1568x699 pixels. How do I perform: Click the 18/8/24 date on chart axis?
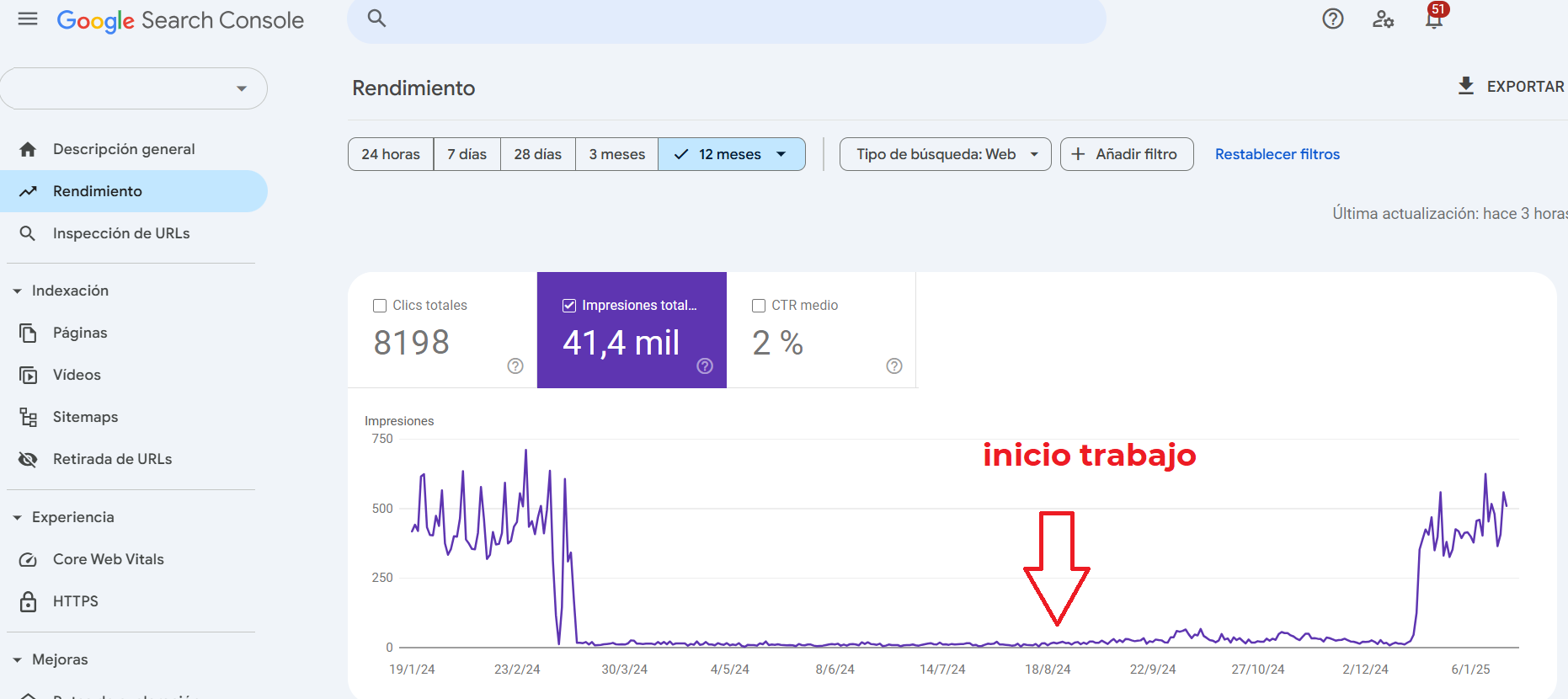1048,670
